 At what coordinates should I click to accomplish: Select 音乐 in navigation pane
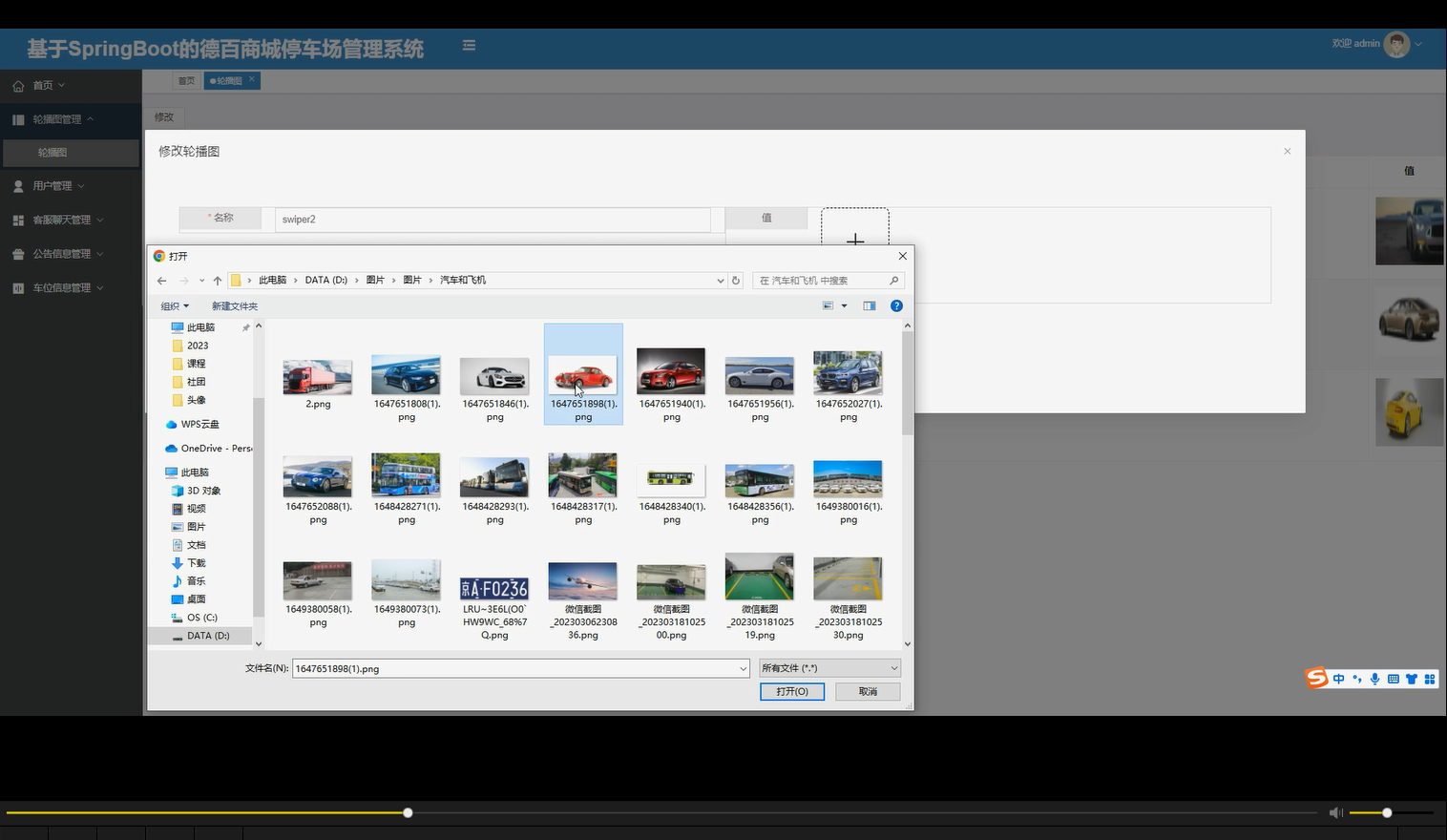tap(196, 581)
